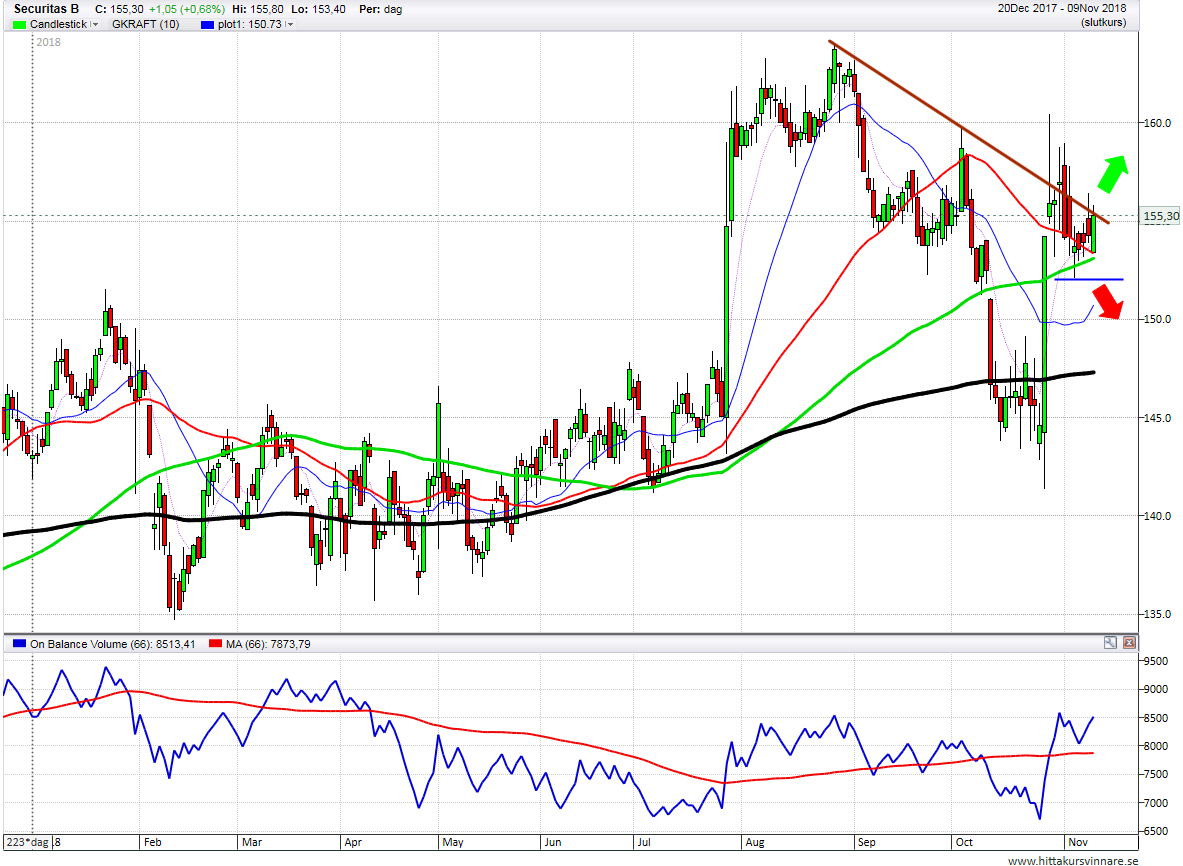1183x866 pixels.
Task: Click the change value +1,05 (+0,68%)
Action: (186, 9)
